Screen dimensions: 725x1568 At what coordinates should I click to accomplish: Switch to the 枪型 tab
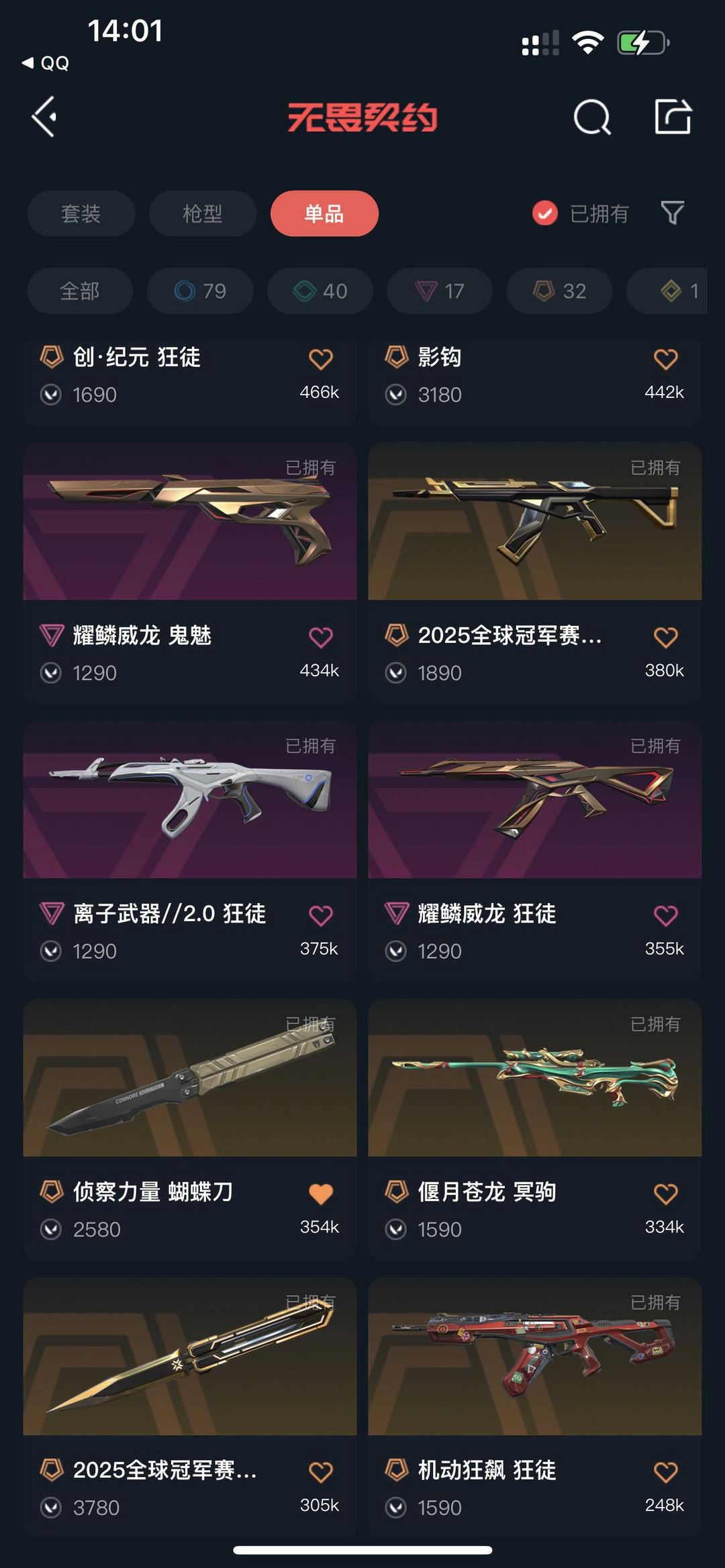click(x=203, y=213)
